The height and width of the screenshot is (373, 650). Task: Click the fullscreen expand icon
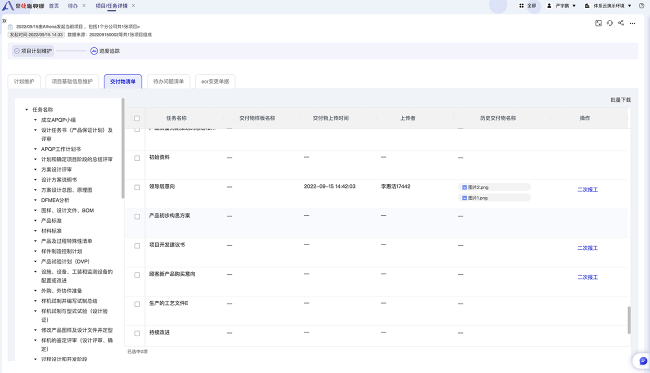coord(598,23)
